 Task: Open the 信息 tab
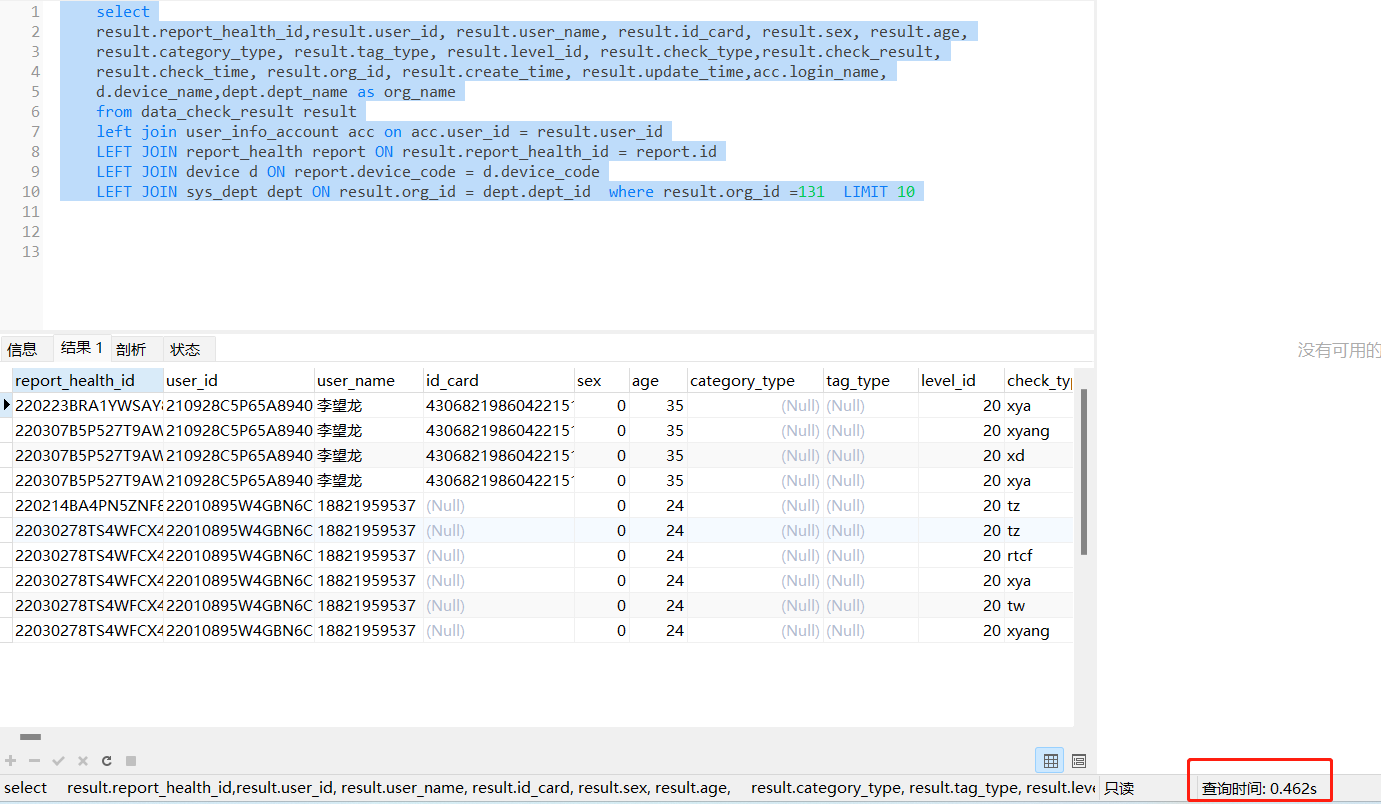[x=22, y=349]
